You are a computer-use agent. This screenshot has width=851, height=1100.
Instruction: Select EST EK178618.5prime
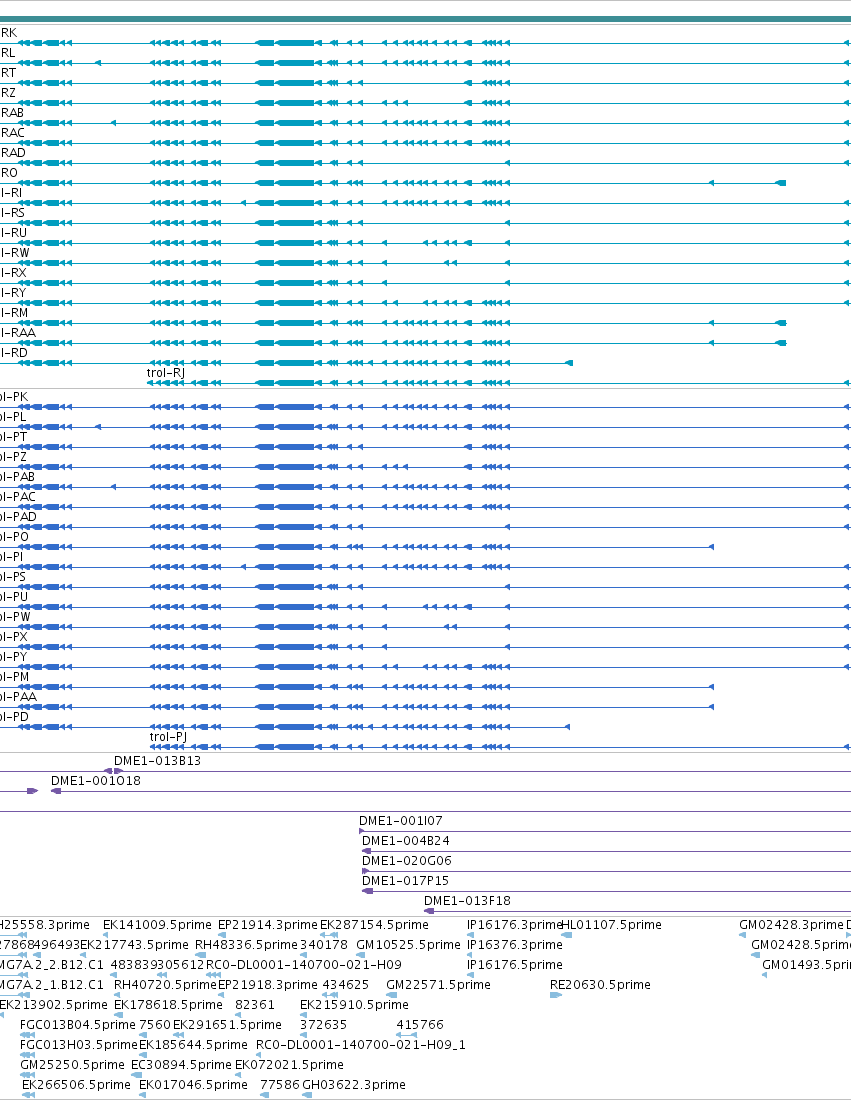coord(168,1005)
